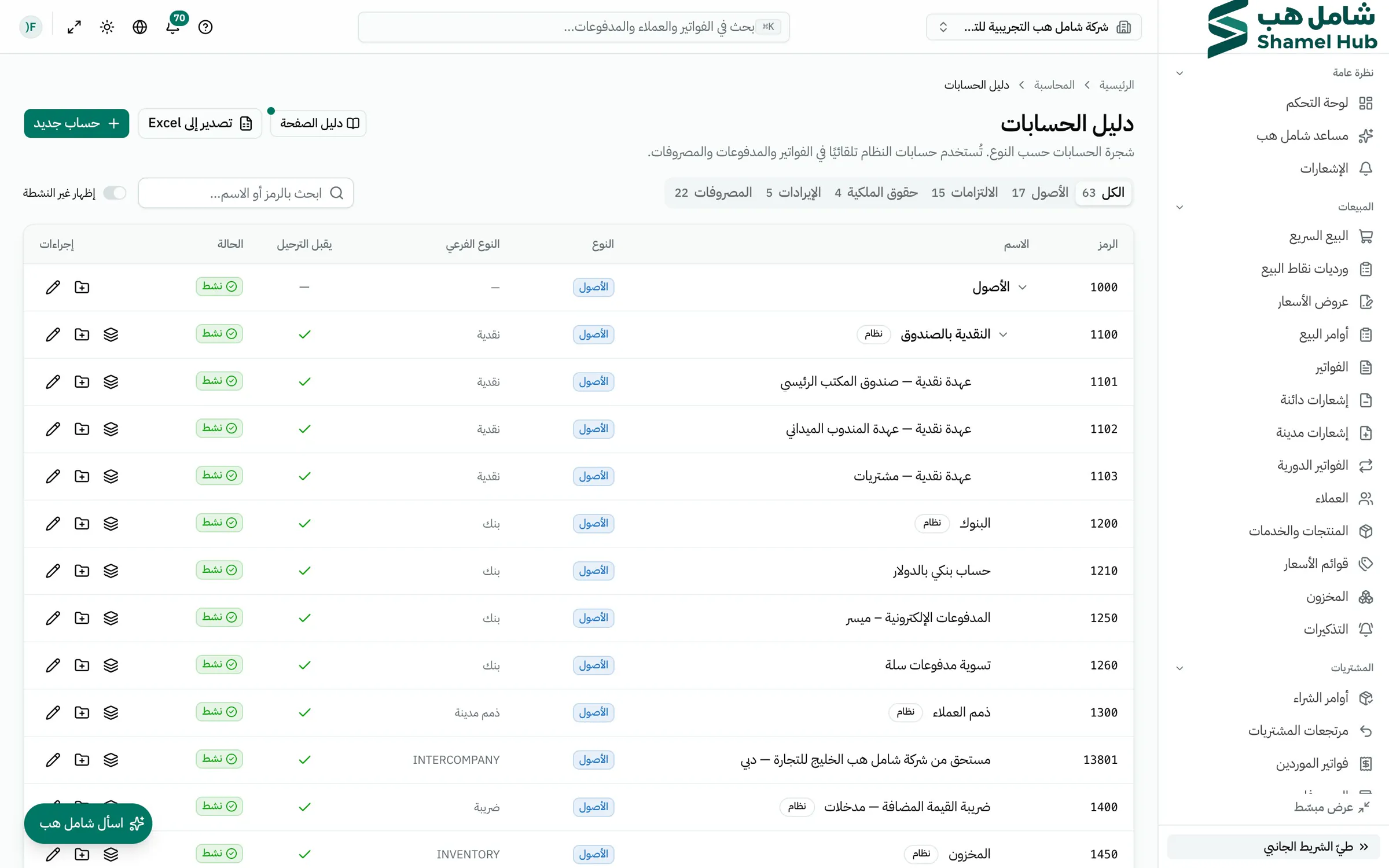Click the language globe icon
Screen dimensions: 1389x868
139,27
